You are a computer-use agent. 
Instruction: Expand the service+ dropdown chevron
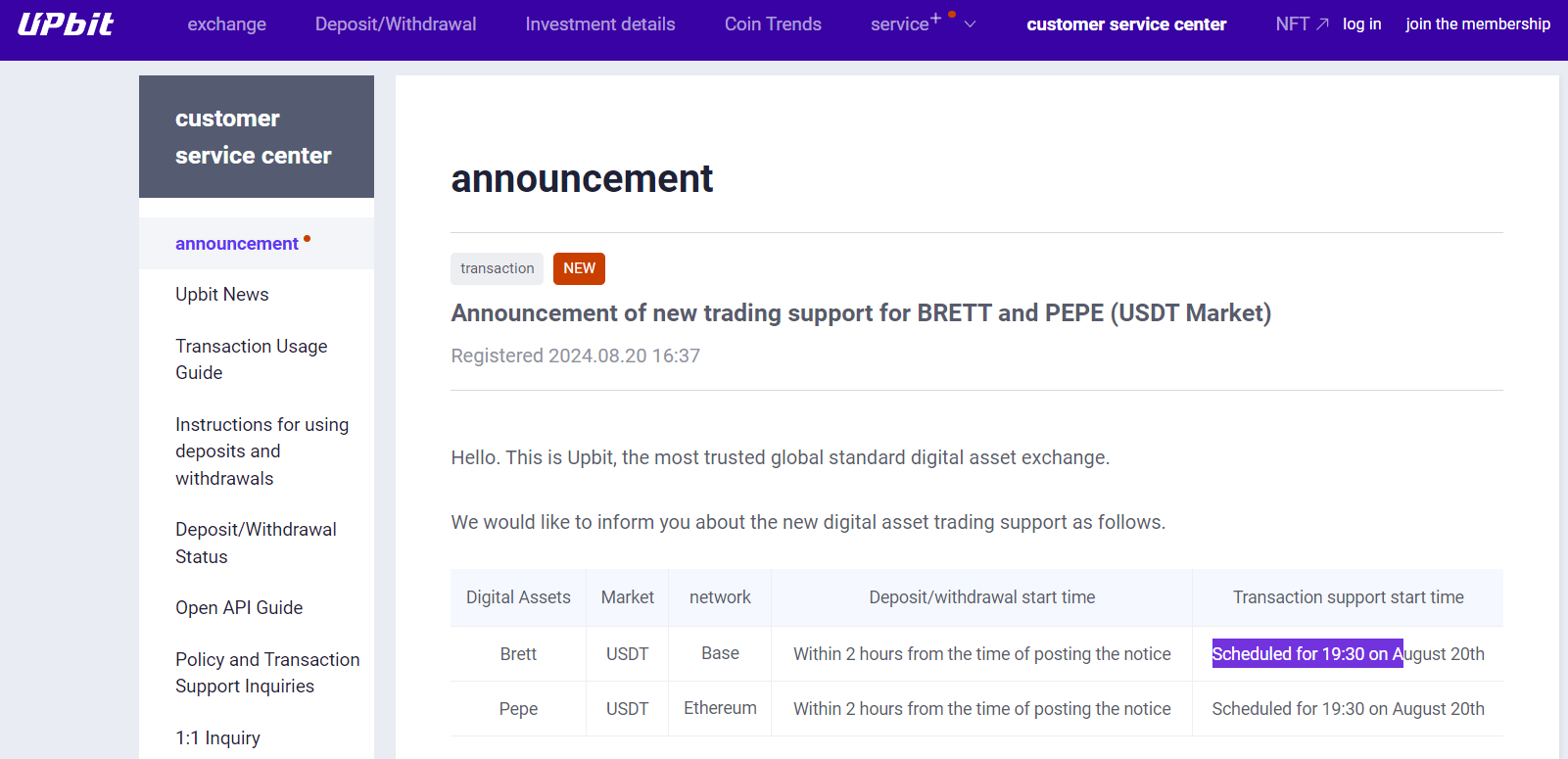(x=970, y=24)
